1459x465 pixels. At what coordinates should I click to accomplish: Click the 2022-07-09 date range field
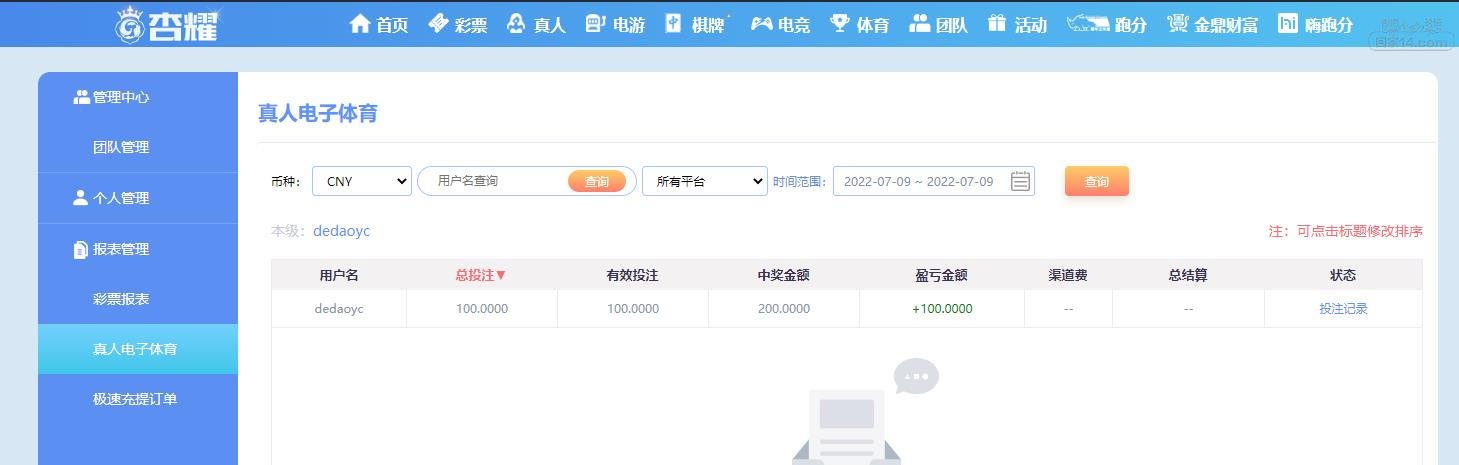[934, 181]
